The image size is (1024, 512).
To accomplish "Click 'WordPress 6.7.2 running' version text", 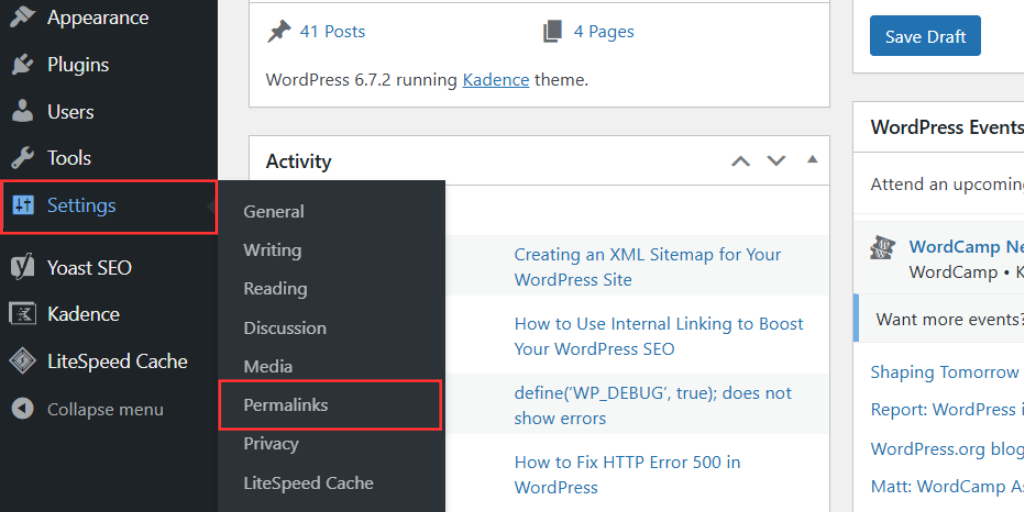I will tap(362, 80).
